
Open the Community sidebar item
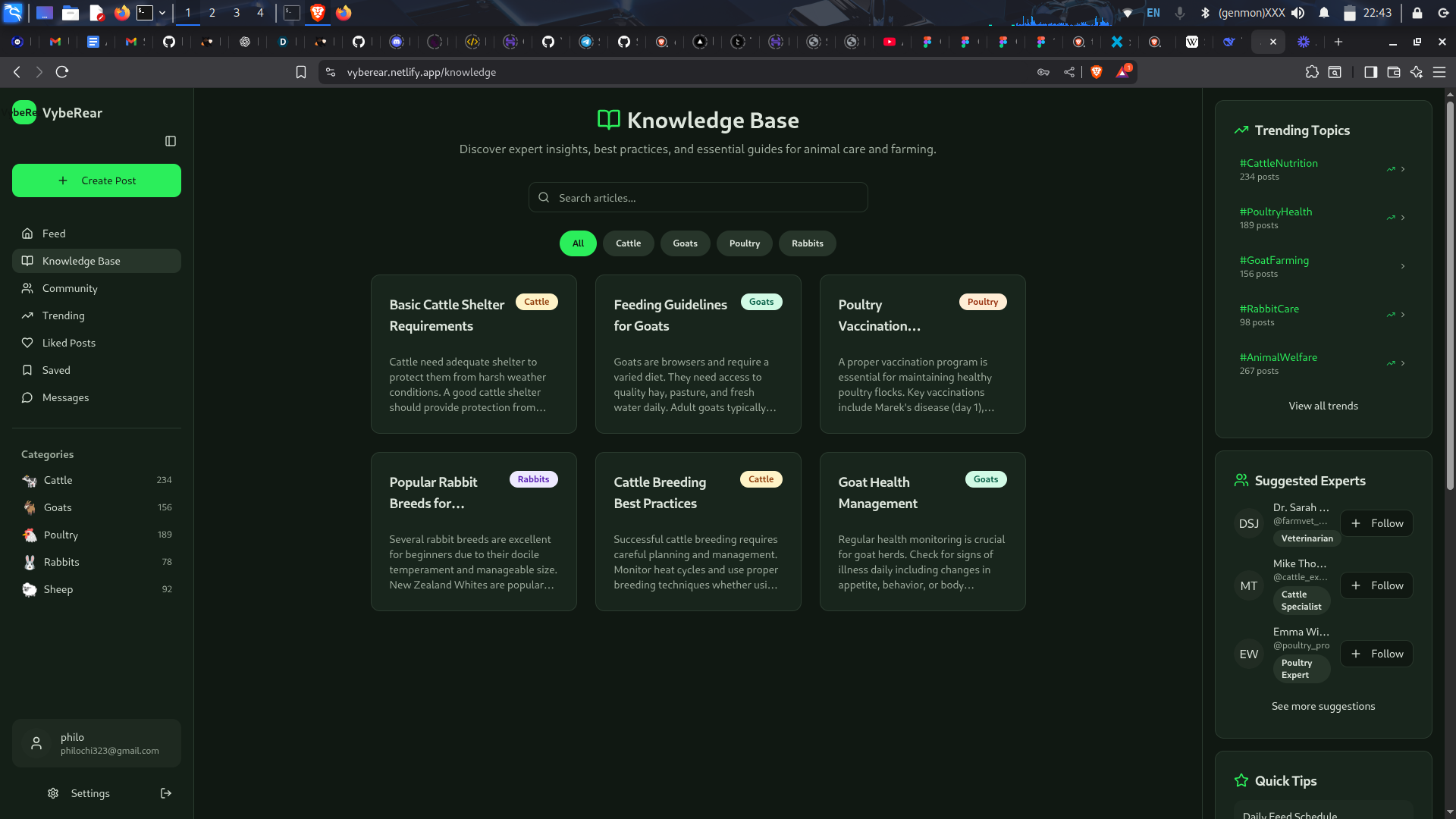click(x=70, y=288)
